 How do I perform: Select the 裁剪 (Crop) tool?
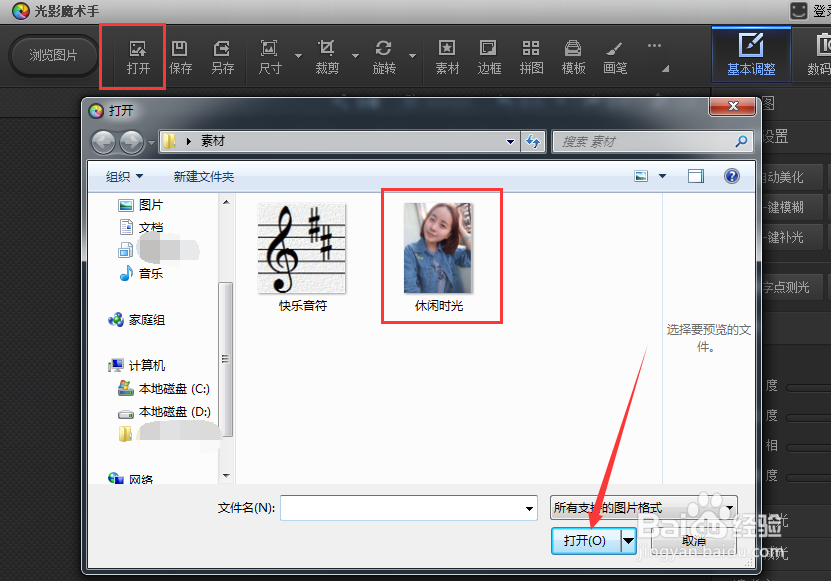coord(328,55)
